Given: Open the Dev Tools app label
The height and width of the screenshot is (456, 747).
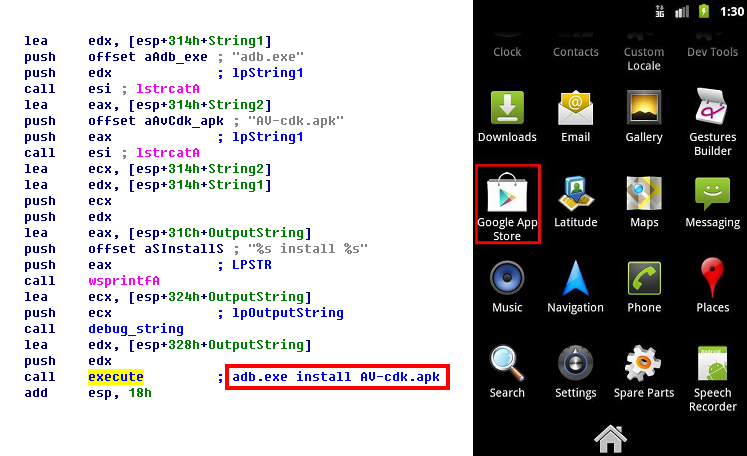Looking at the screenshot, I should point(712,51).
